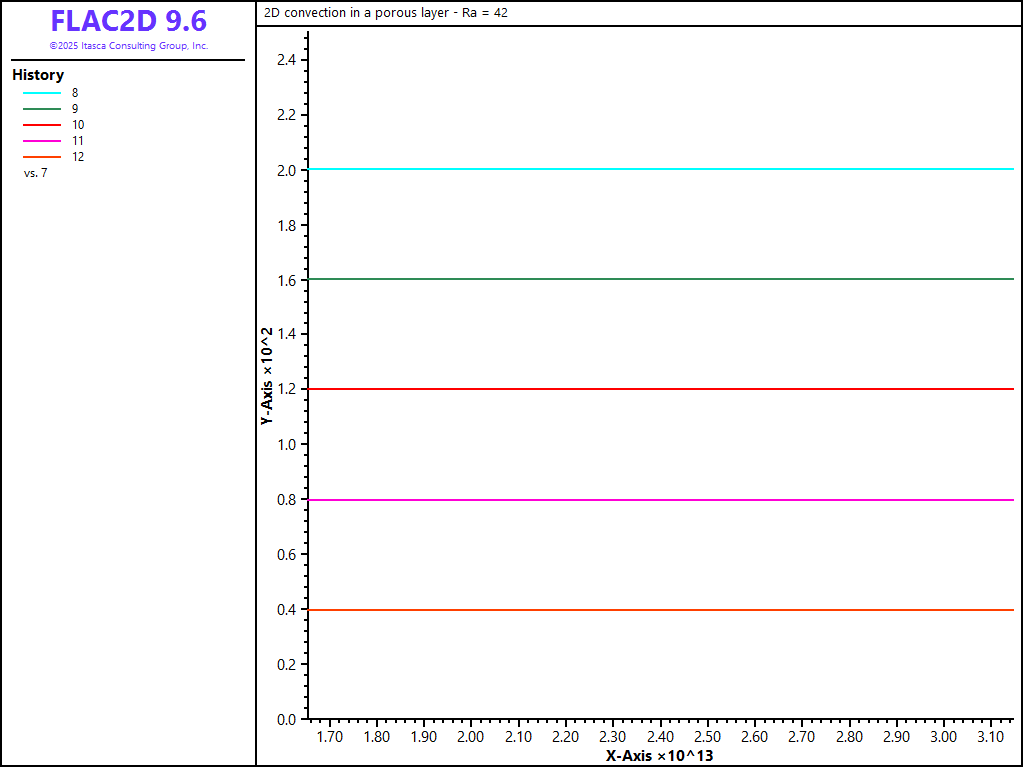Select the 'vs. 7' legend entry
Viewport: 1024px width, 768px height.
35,173
